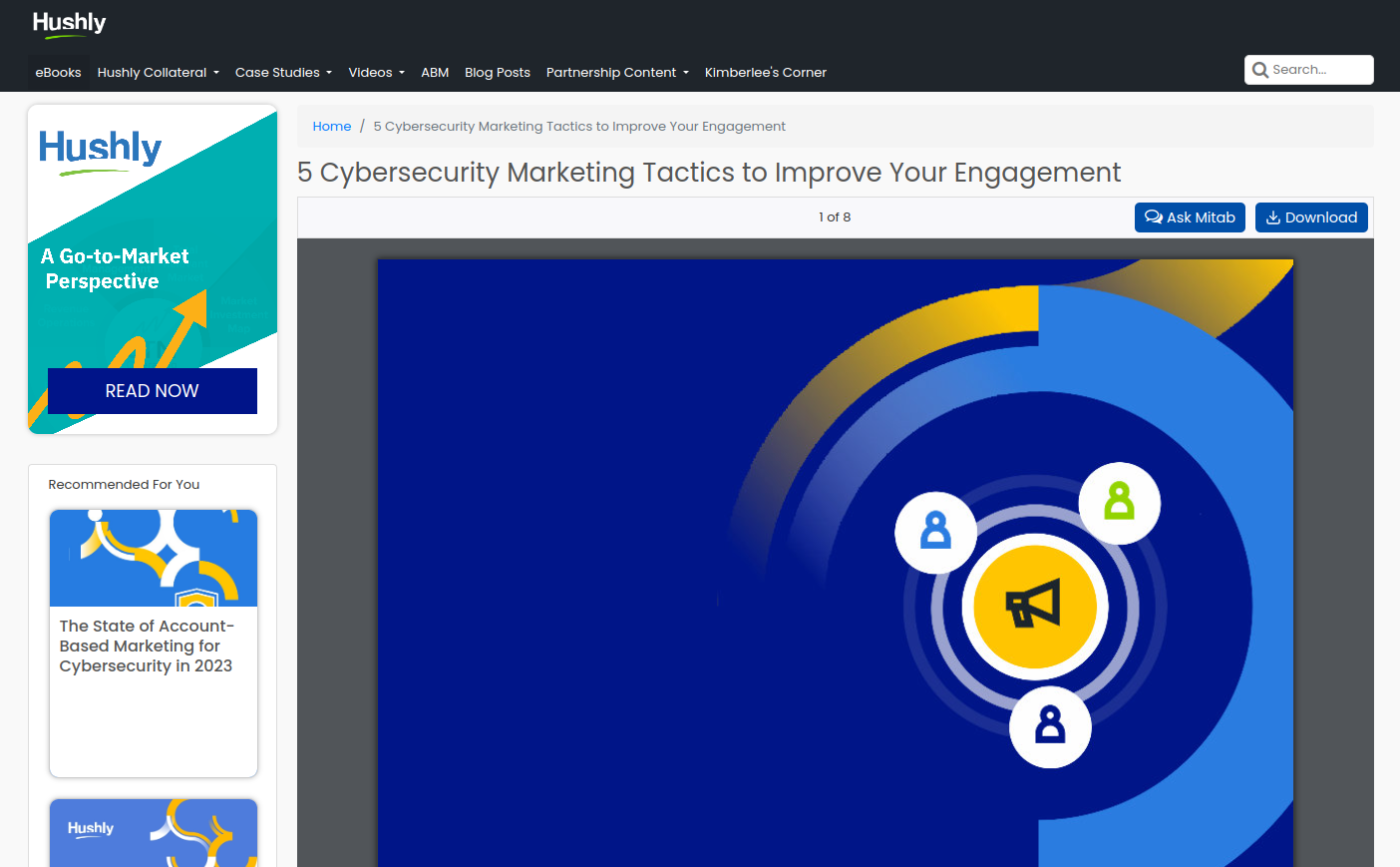
Task: Expand the Hushly Collateral dropdown
Action: click(158, 72)
